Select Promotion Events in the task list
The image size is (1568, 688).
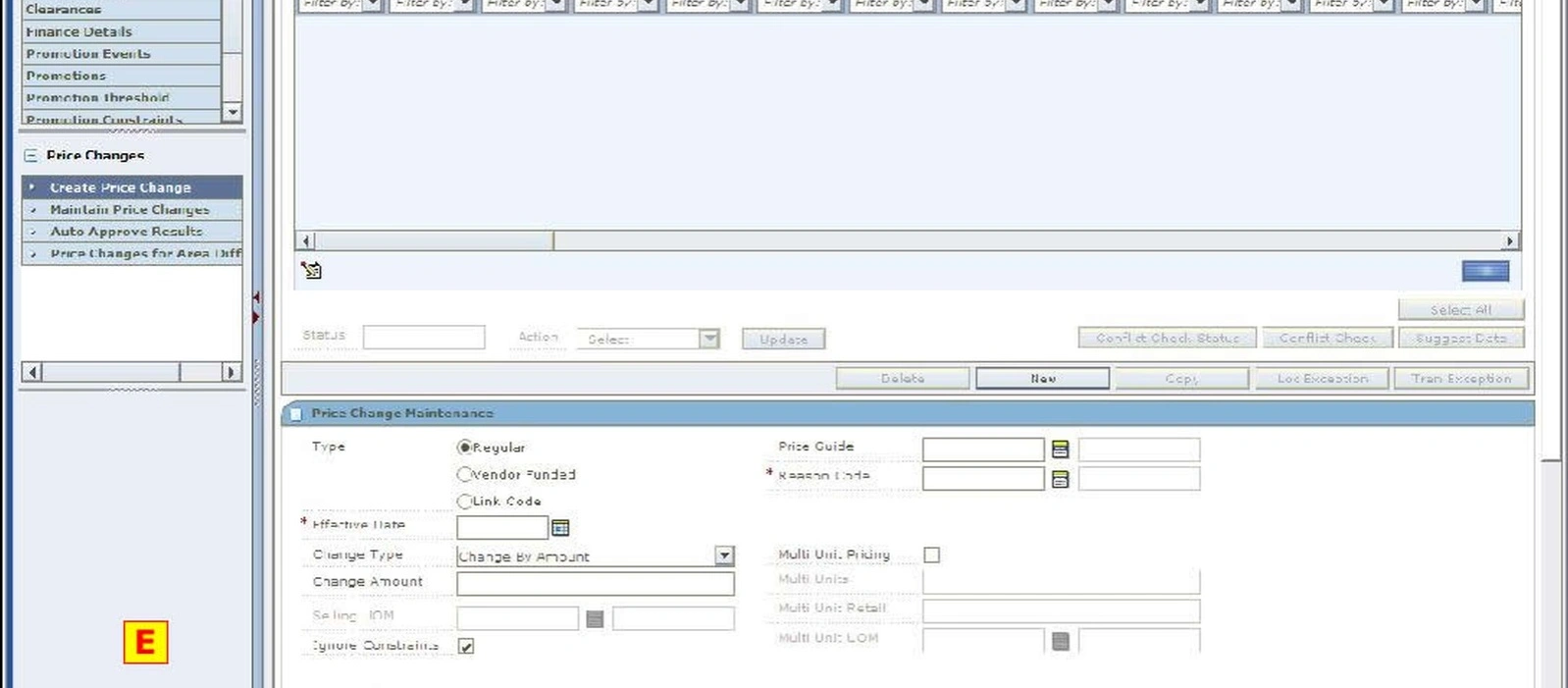click(122, 54)
